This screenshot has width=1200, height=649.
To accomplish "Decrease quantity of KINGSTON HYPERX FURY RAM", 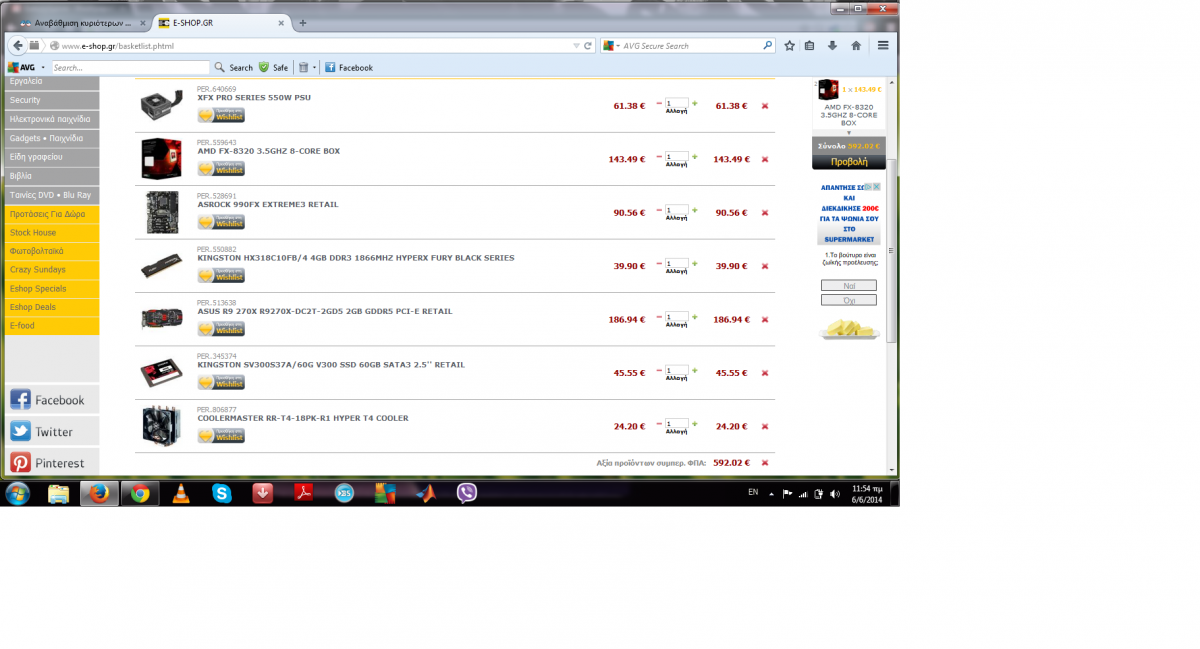I will point(659,263).
